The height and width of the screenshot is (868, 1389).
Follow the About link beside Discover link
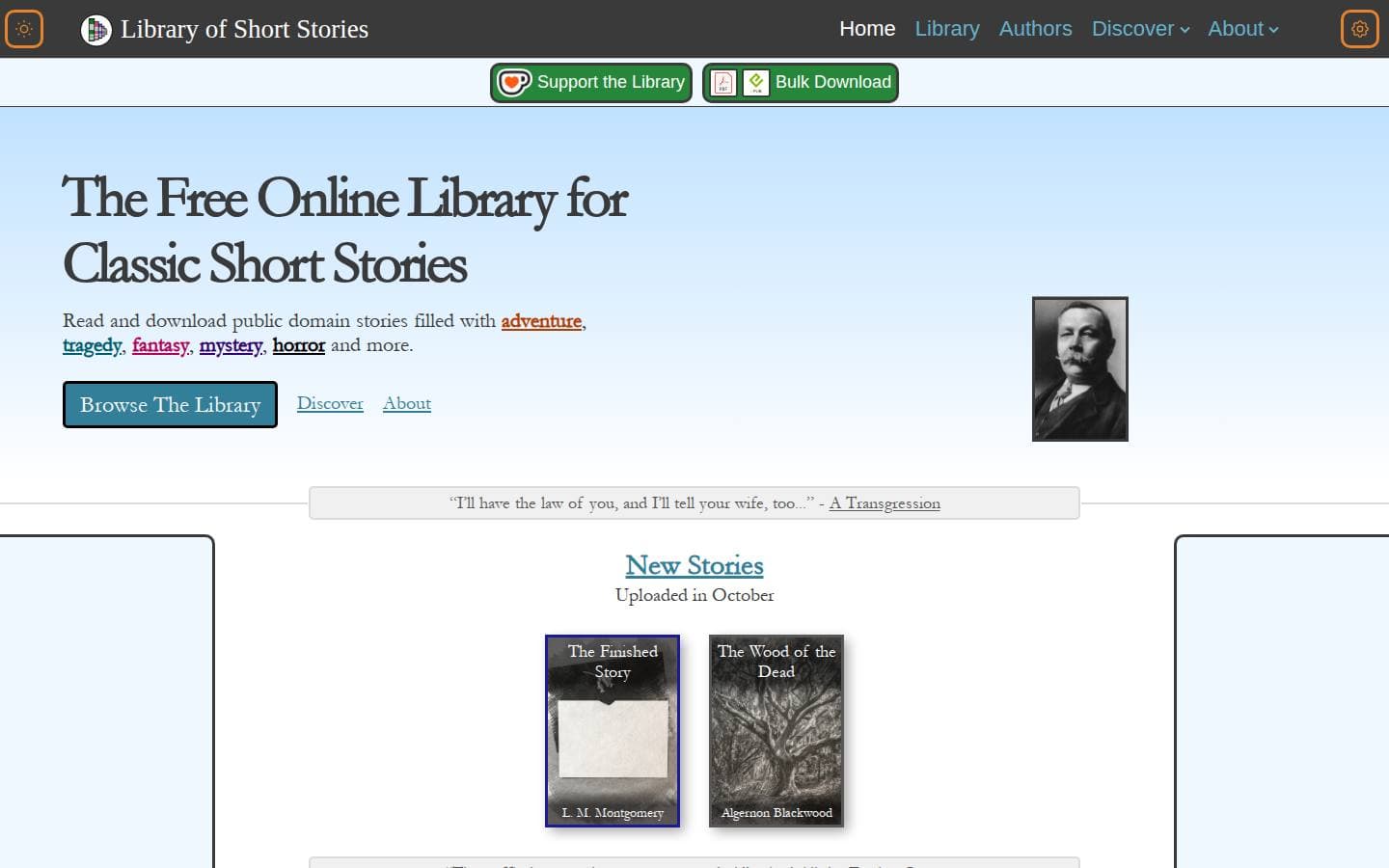click(407, 403)
